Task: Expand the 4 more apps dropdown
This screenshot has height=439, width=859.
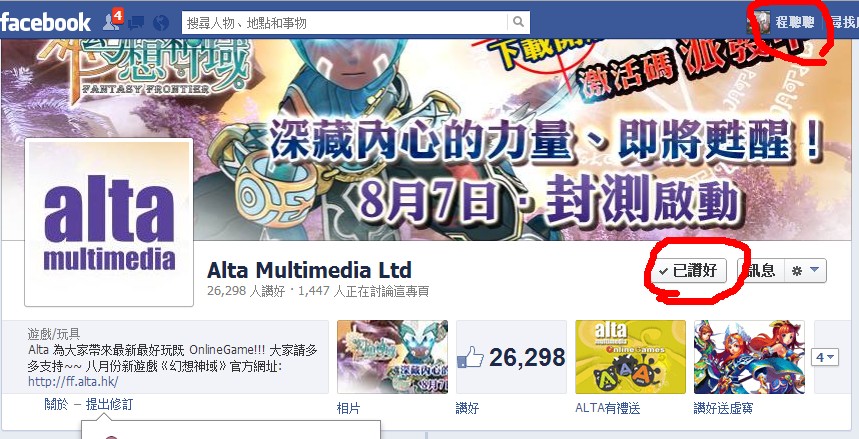Action: click(x=824, y=358)
